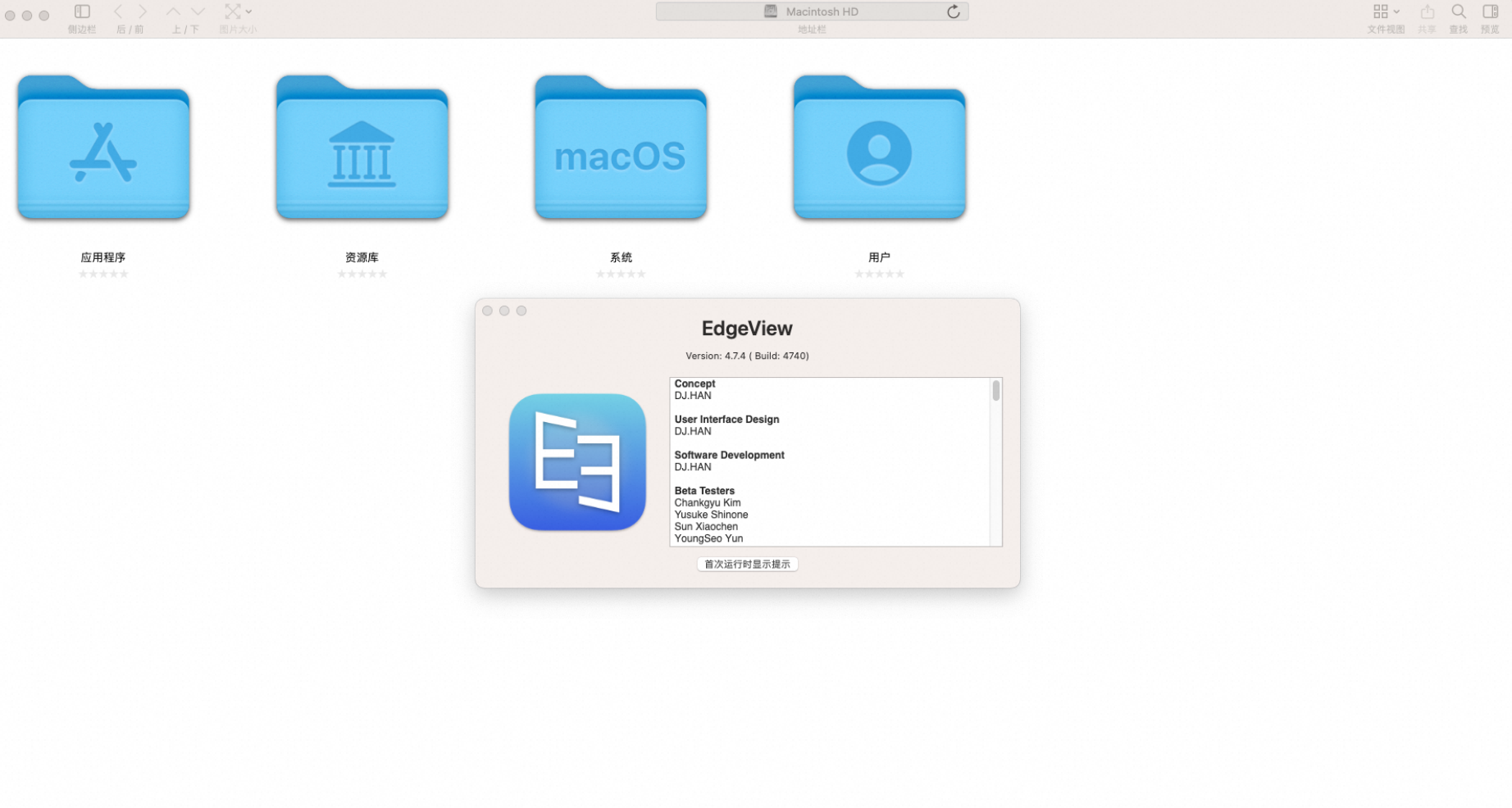
Task: Set star rating under 应用程序
Action: [x=103, y=274]
